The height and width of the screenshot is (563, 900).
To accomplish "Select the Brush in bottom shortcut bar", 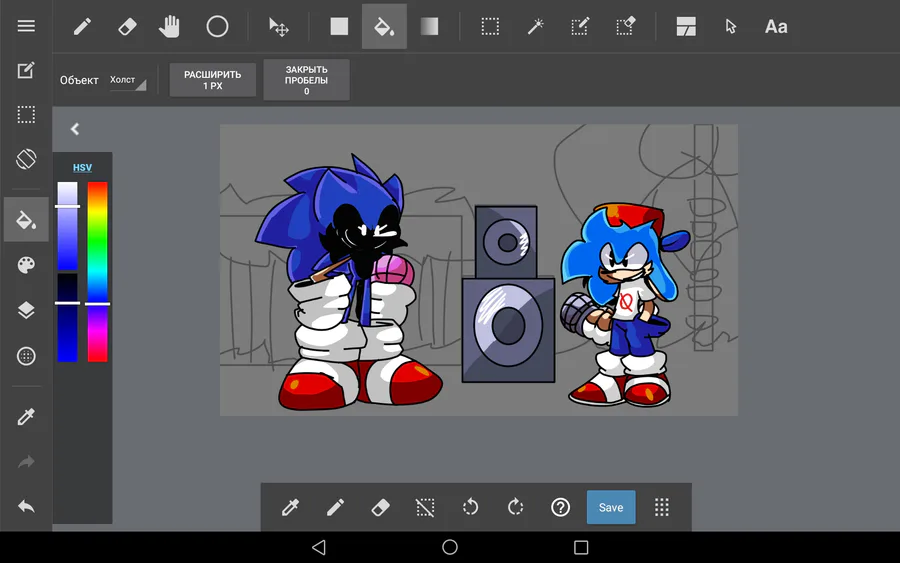I will (335, 507).
